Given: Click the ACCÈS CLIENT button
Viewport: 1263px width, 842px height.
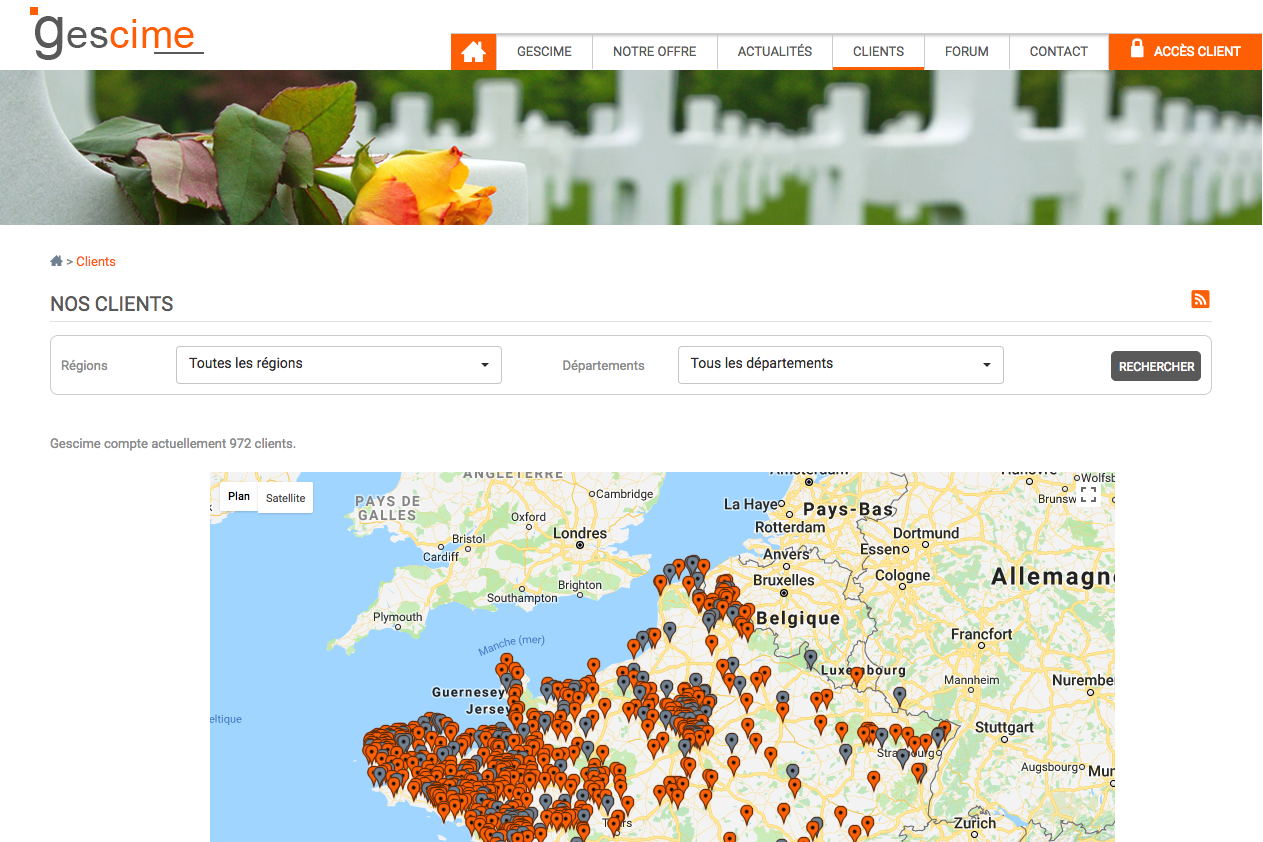Looking at the screenshot, I should pyautogui.click(x=1185, y=52).
